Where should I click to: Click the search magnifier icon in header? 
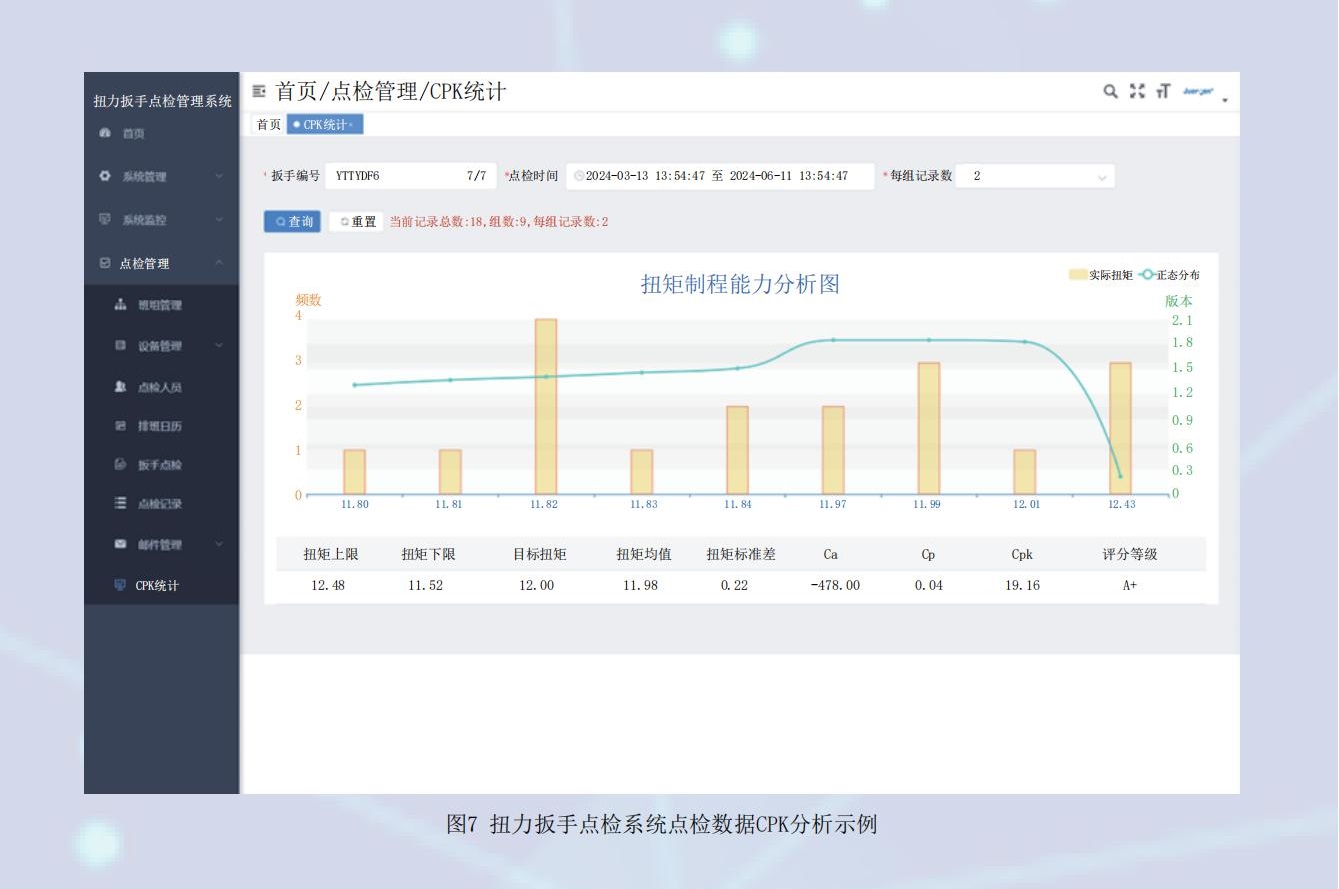click(1110, 92)
